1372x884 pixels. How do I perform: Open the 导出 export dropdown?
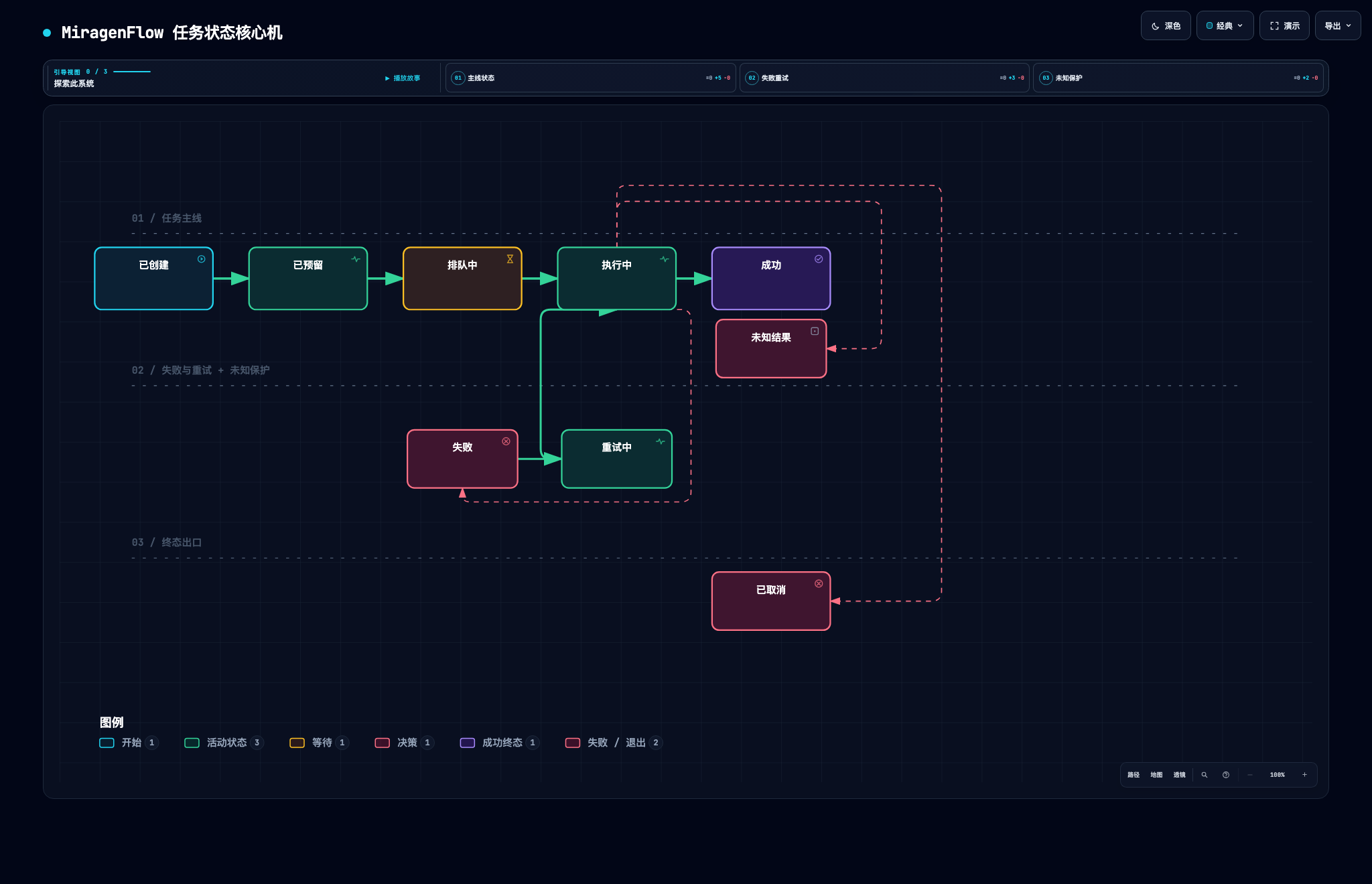(1338, 26)
